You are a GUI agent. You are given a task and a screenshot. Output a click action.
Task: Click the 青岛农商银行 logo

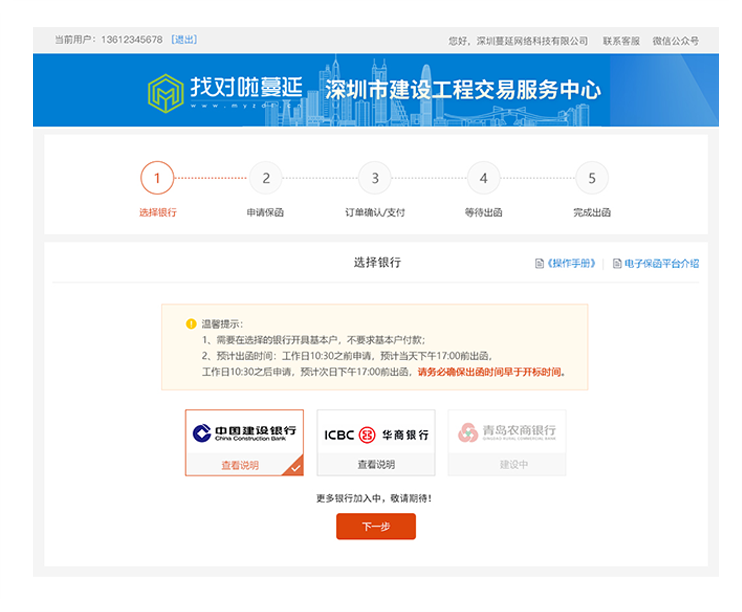point(507,433)
